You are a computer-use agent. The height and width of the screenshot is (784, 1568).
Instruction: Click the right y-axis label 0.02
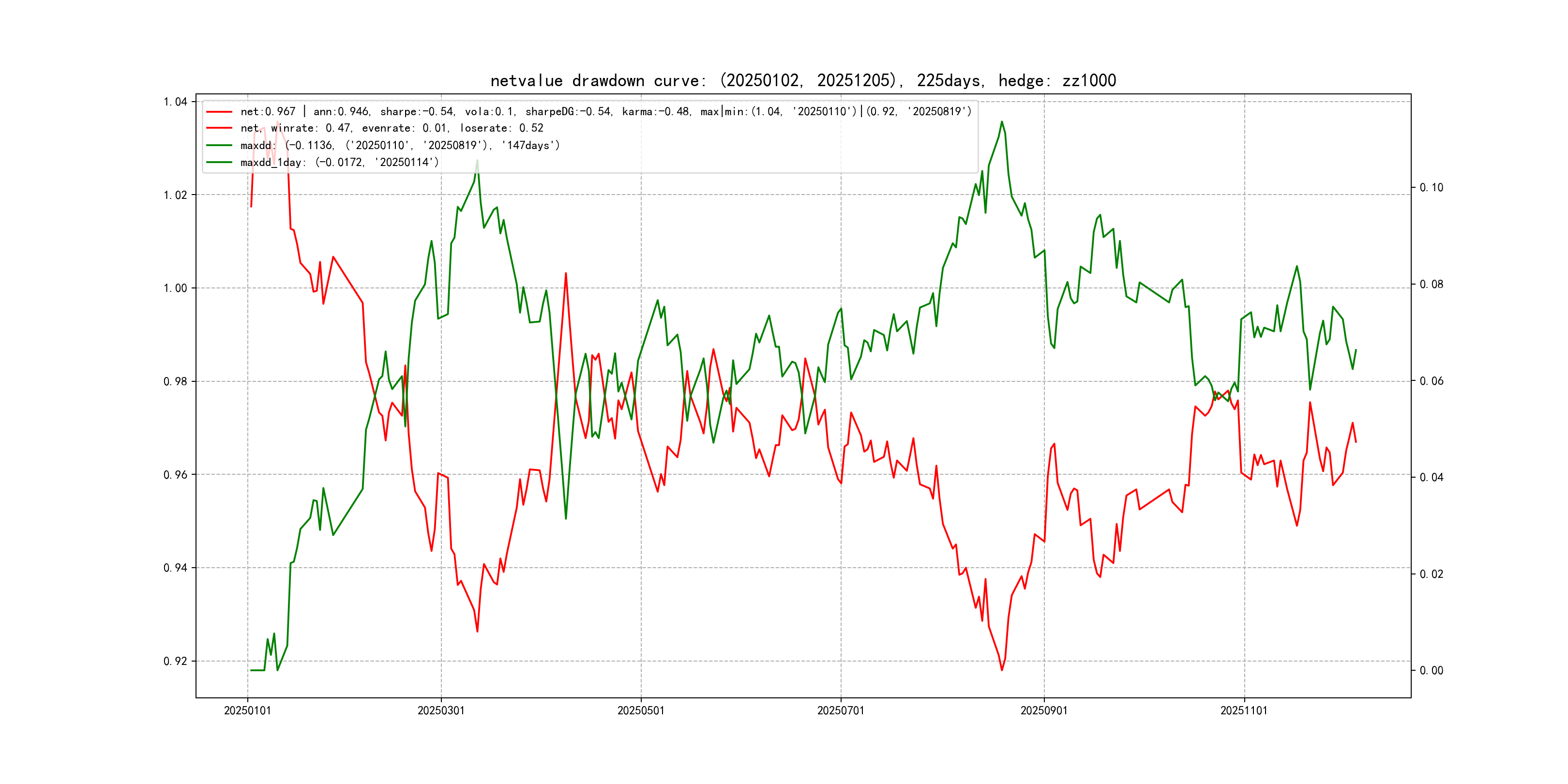[1431, 574]
